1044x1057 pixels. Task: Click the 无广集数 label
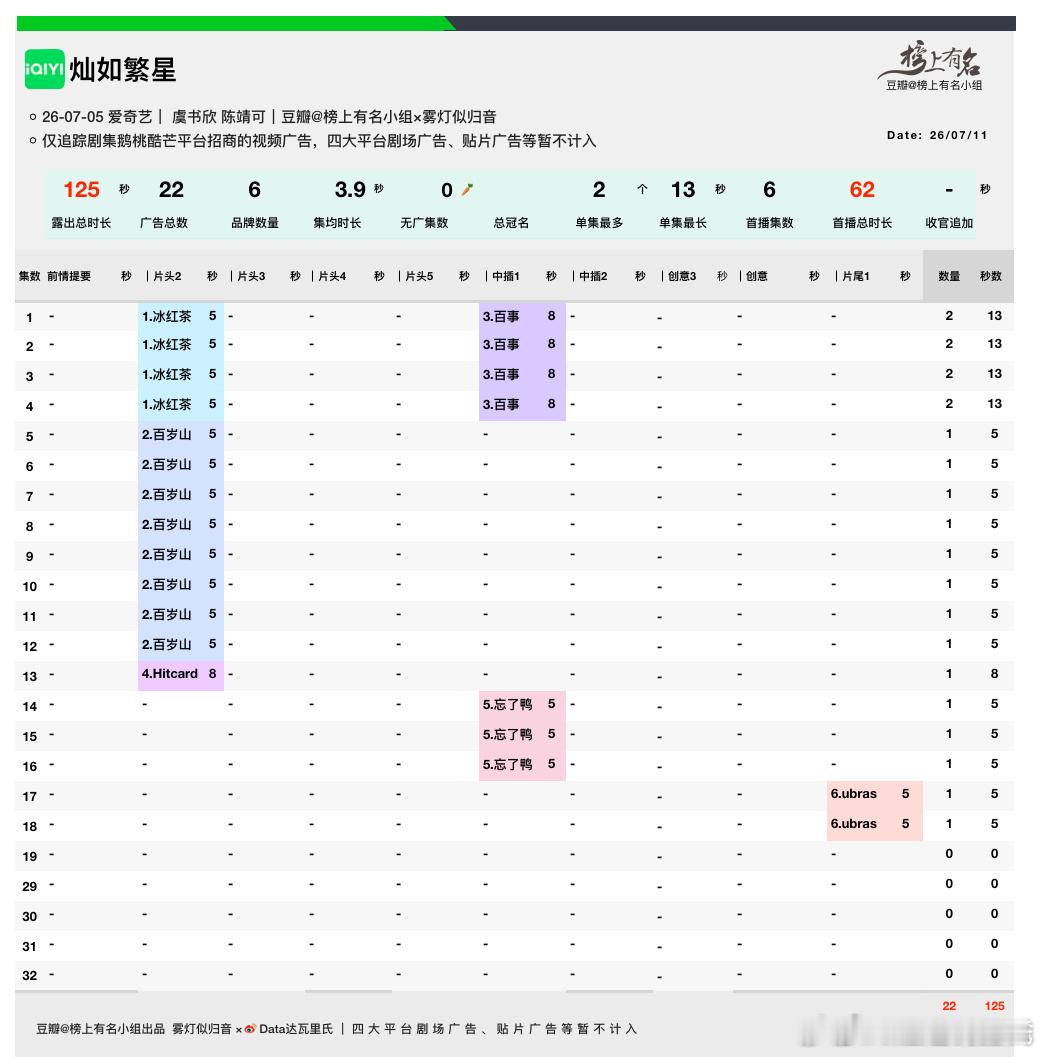(x=424, y=222)
